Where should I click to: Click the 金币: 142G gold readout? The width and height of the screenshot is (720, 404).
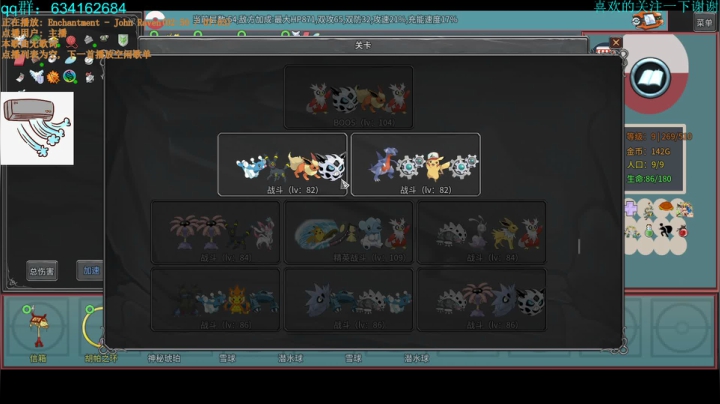tap(648, 151)
